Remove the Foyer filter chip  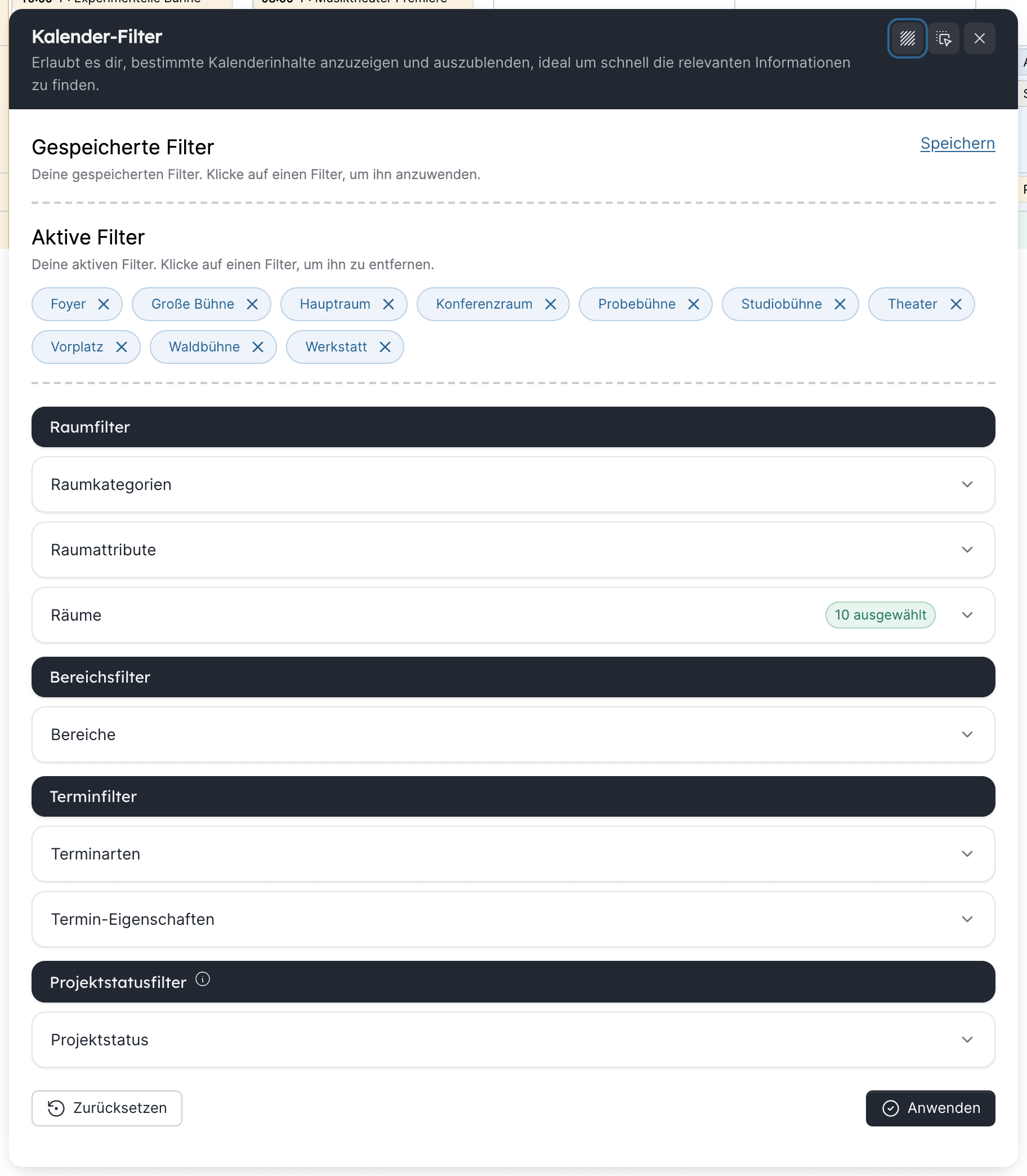(104, 304)
